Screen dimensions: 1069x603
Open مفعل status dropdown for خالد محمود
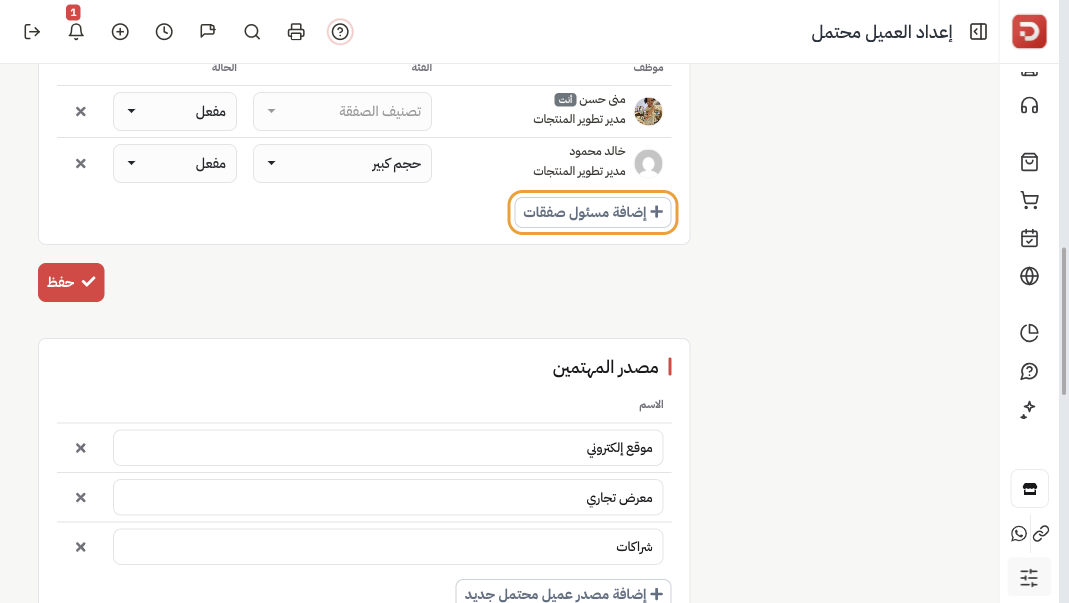[x=175, y=163]
